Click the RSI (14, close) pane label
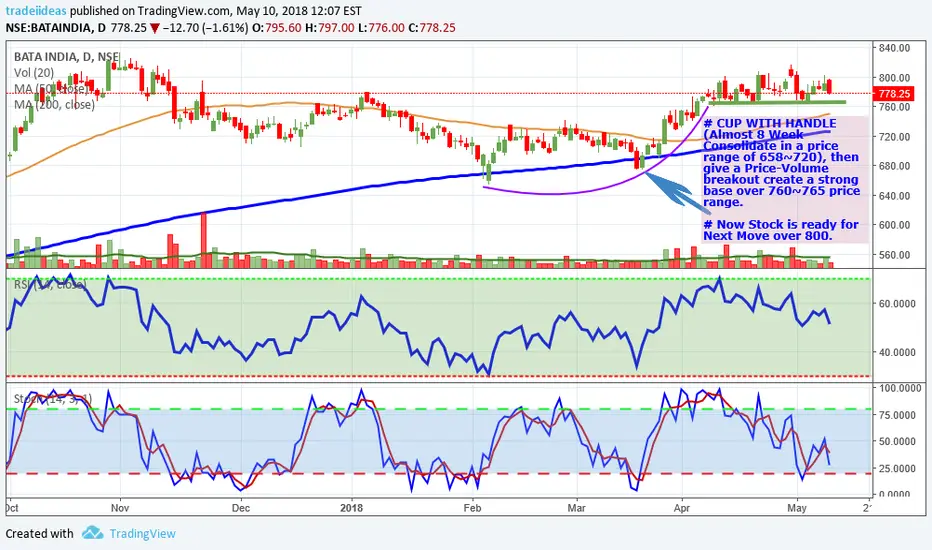Viewport: 932px width, 550px height. (50, 285)
